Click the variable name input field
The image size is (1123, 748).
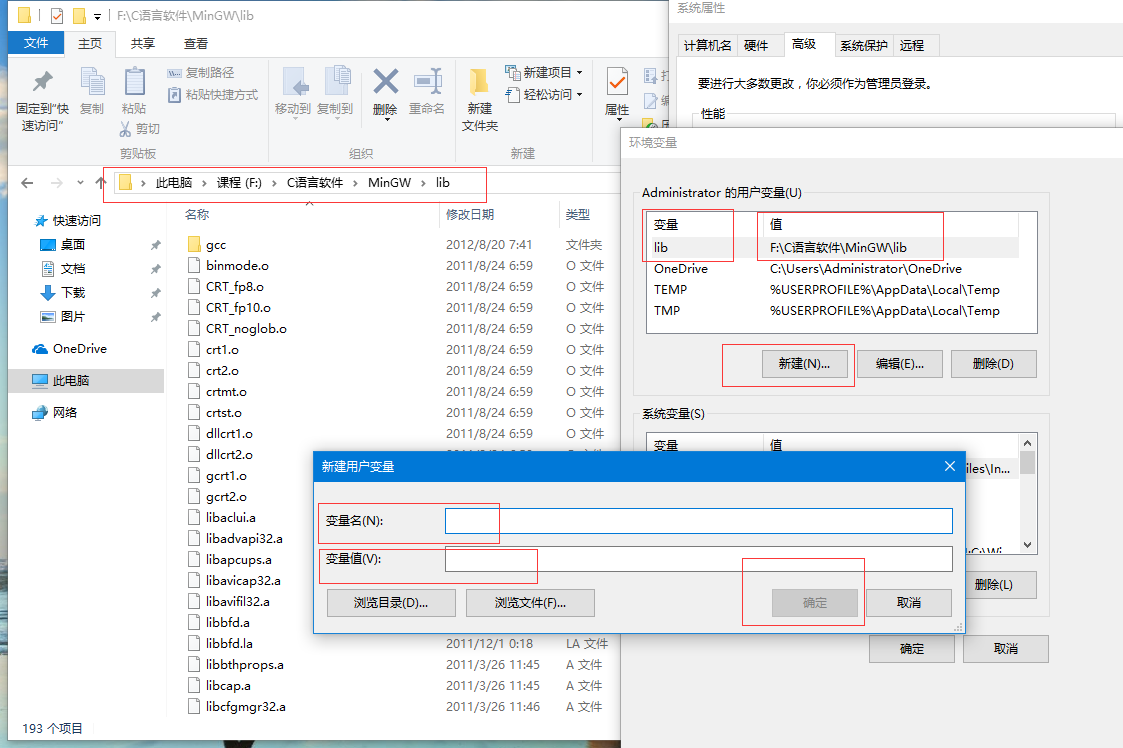[x=698, y=521]
